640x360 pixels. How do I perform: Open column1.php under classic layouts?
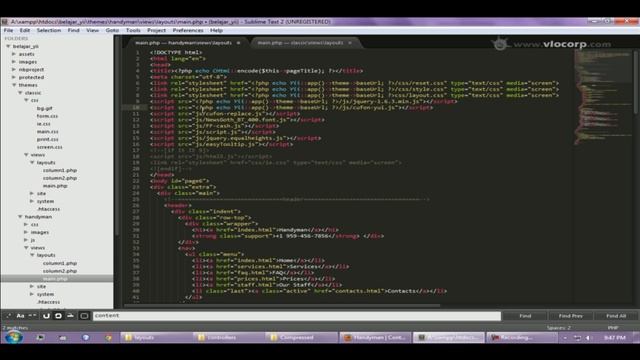[60, 170]
